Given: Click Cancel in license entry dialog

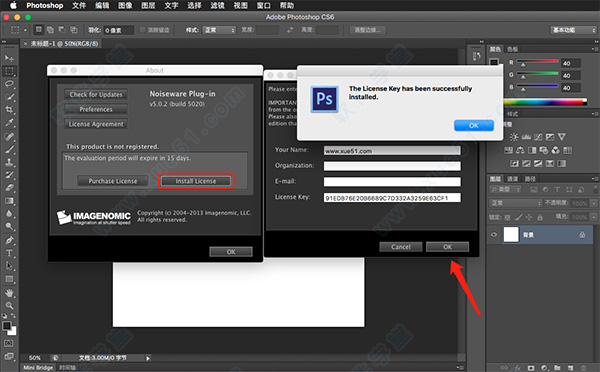Looking at the screenshot, I should pos(401,247).
